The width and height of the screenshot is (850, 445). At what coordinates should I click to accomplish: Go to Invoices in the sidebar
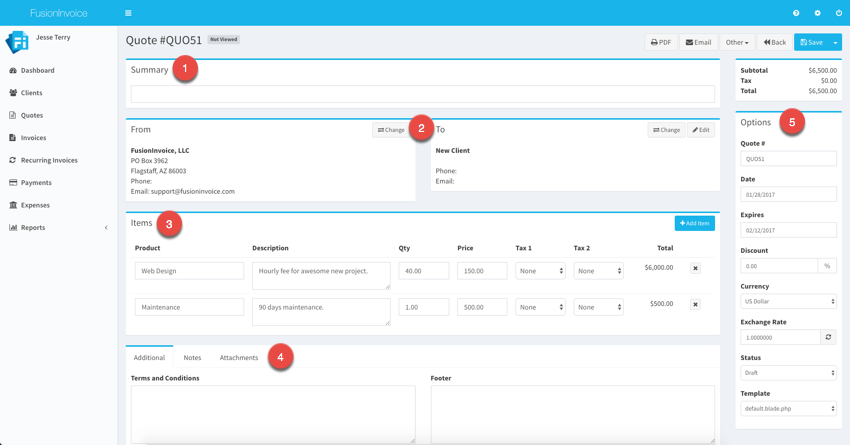tap(33, 138)
